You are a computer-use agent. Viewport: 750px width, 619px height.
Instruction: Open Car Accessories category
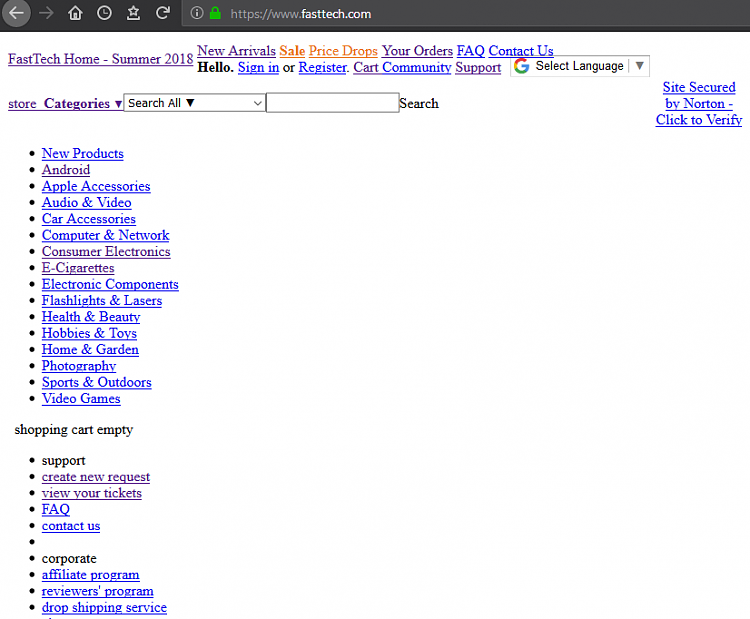(x=89, y=219)
